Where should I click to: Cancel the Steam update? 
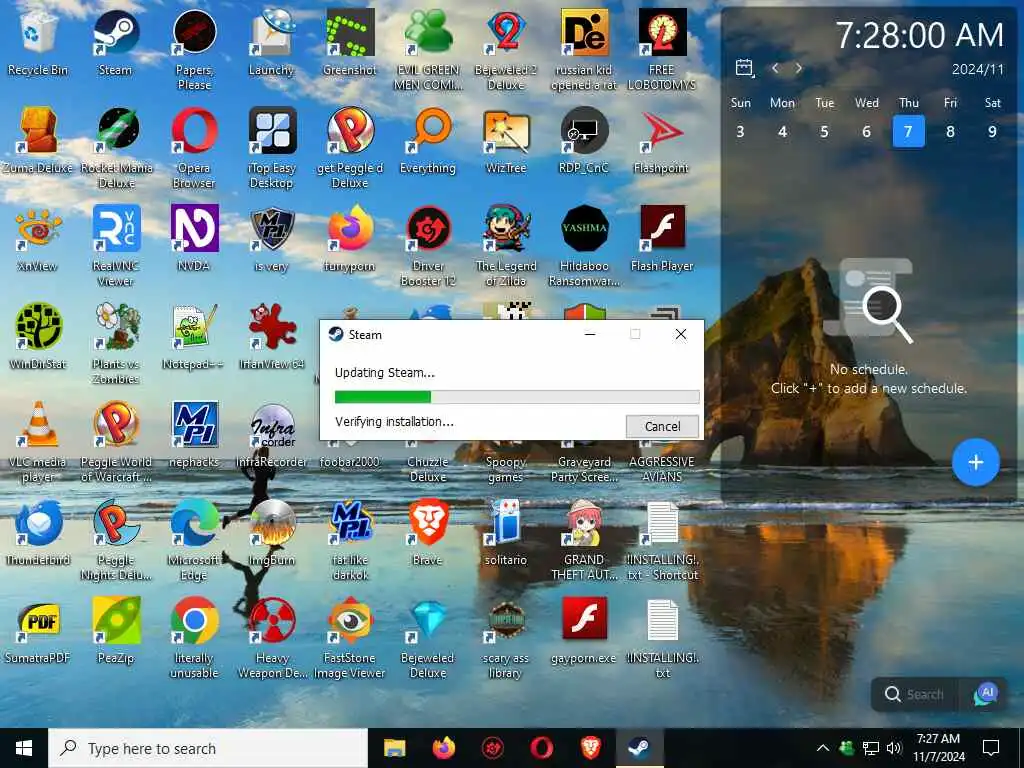click(662, 426)
